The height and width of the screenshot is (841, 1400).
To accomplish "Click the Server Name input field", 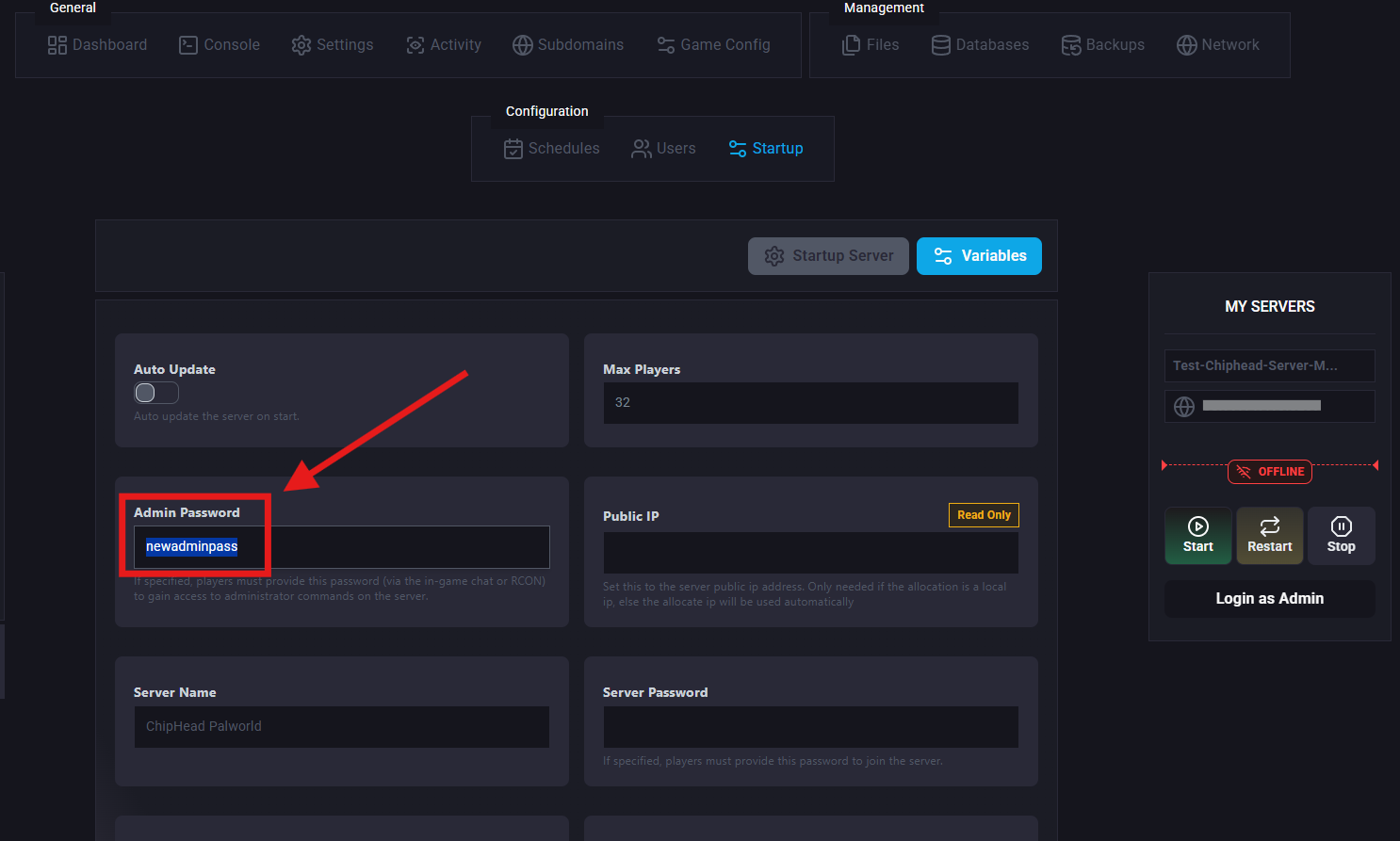I will tap(342, 727).
